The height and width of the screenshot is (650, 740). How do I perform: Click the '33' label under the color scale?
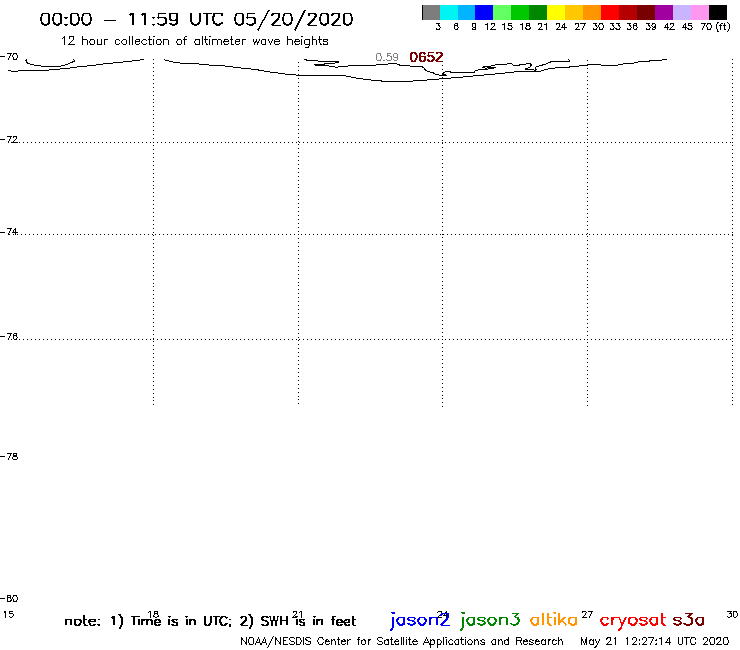(615, 27)
